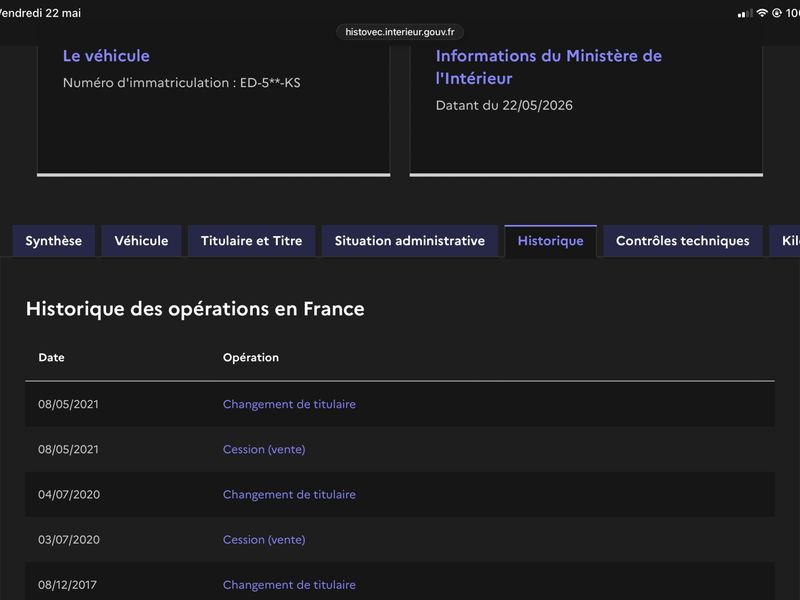This screenshot has height=600, width=800.
Task: Click the Date column header
Action: [x=52, y=357]
